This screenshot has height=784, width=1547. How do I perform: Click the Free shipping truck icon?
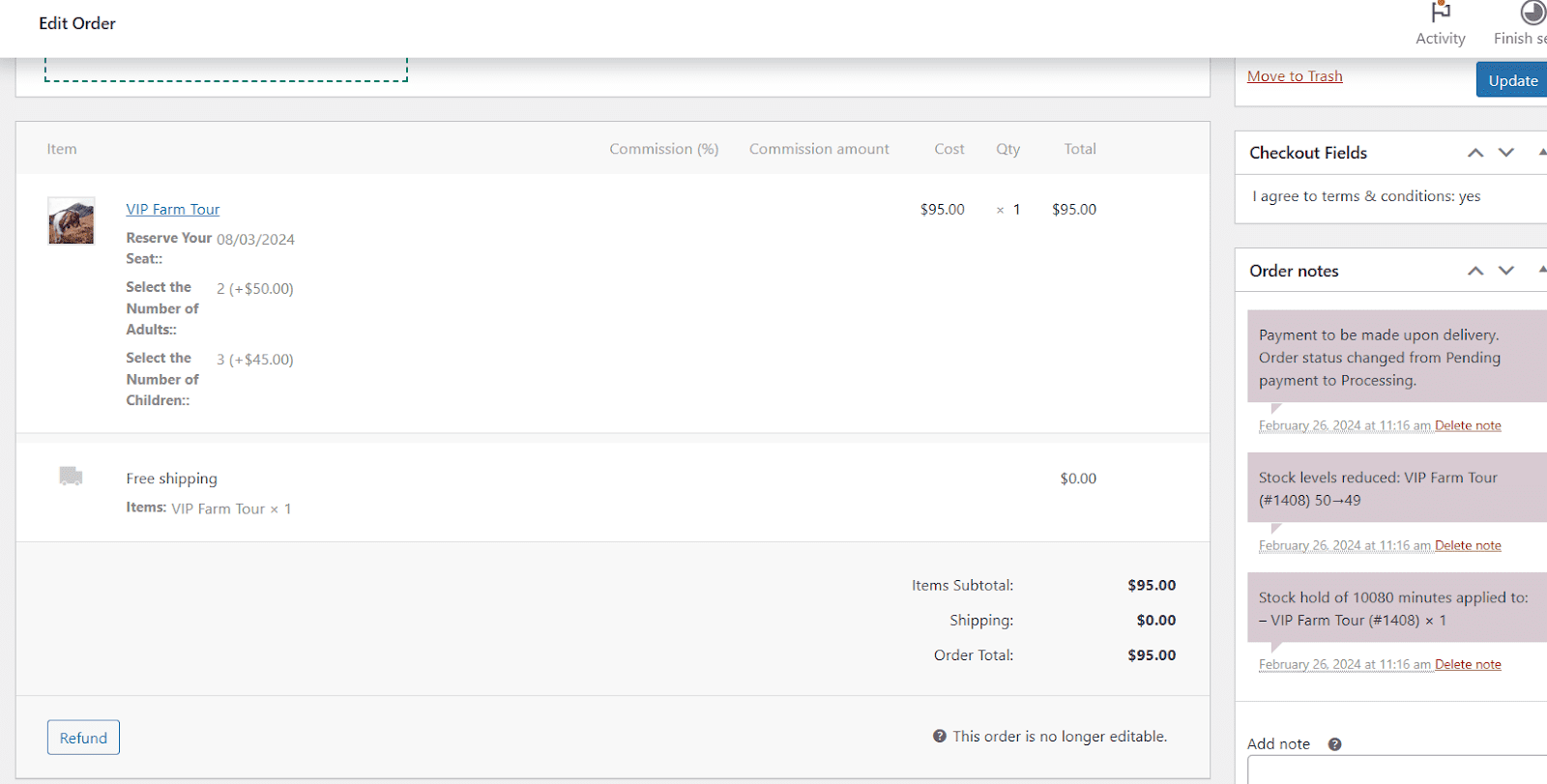click(71, 476)
